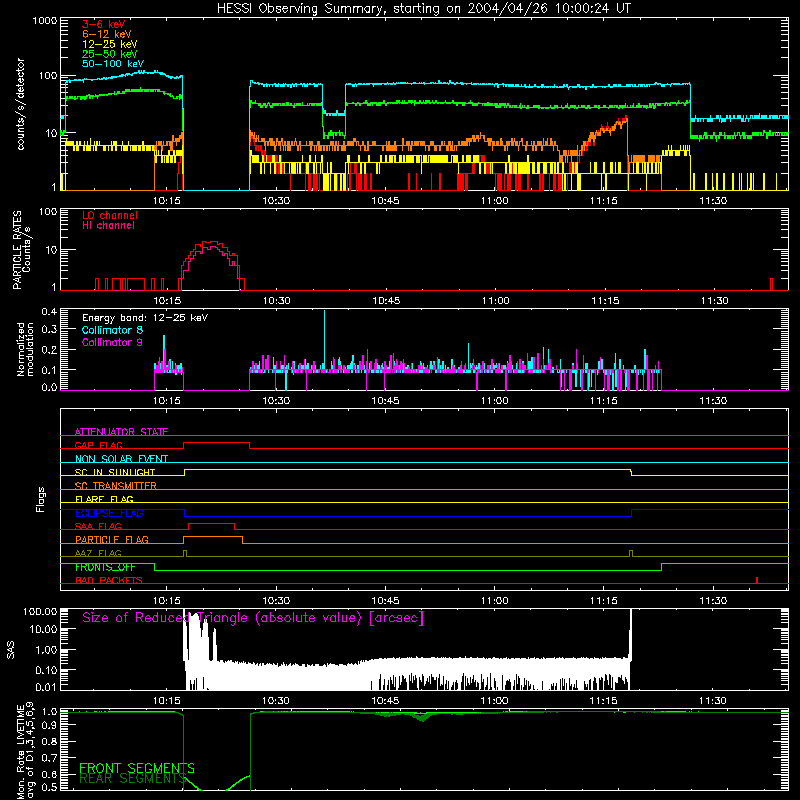The width and height of the screenshot is (800, 800).
Task: Click the '0.4' modulation tick value
Action: pyautogui.click(x=49, y=312)
